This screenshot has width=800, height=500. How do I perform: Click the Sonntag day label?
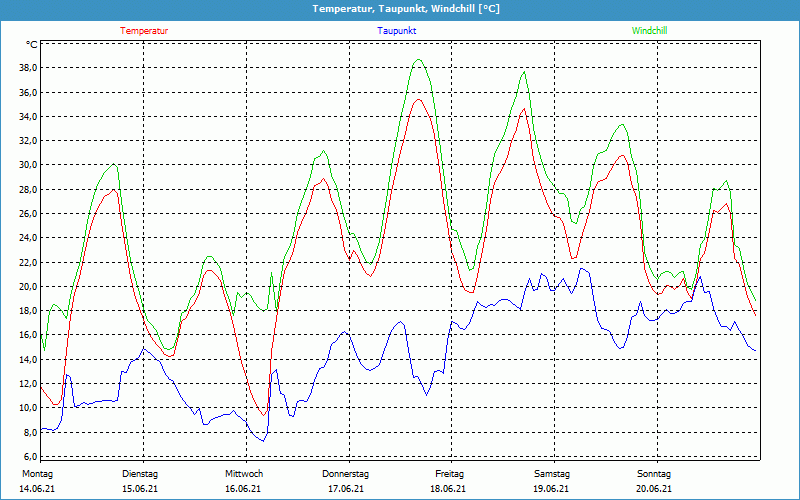click(x=654, y=474)
